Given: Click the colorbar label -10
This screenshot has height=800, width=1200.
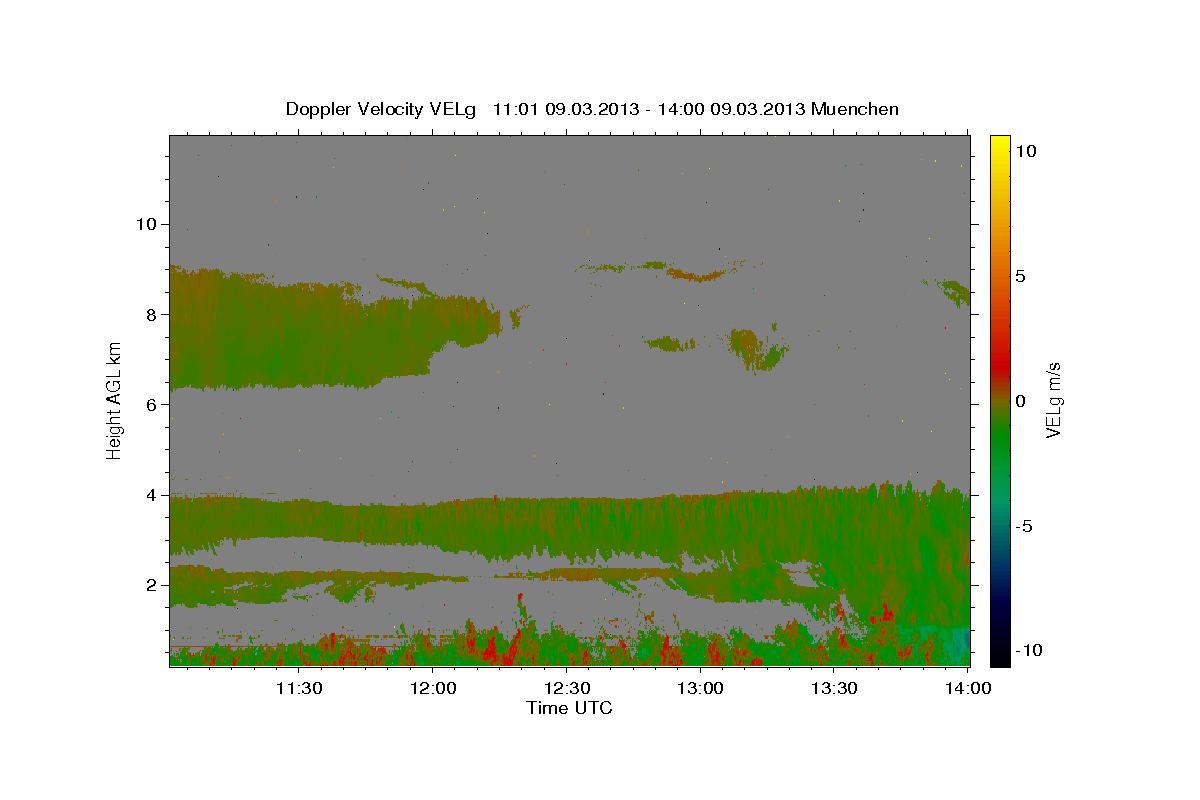Looking at the screenshot, I should click(1030, 650).
